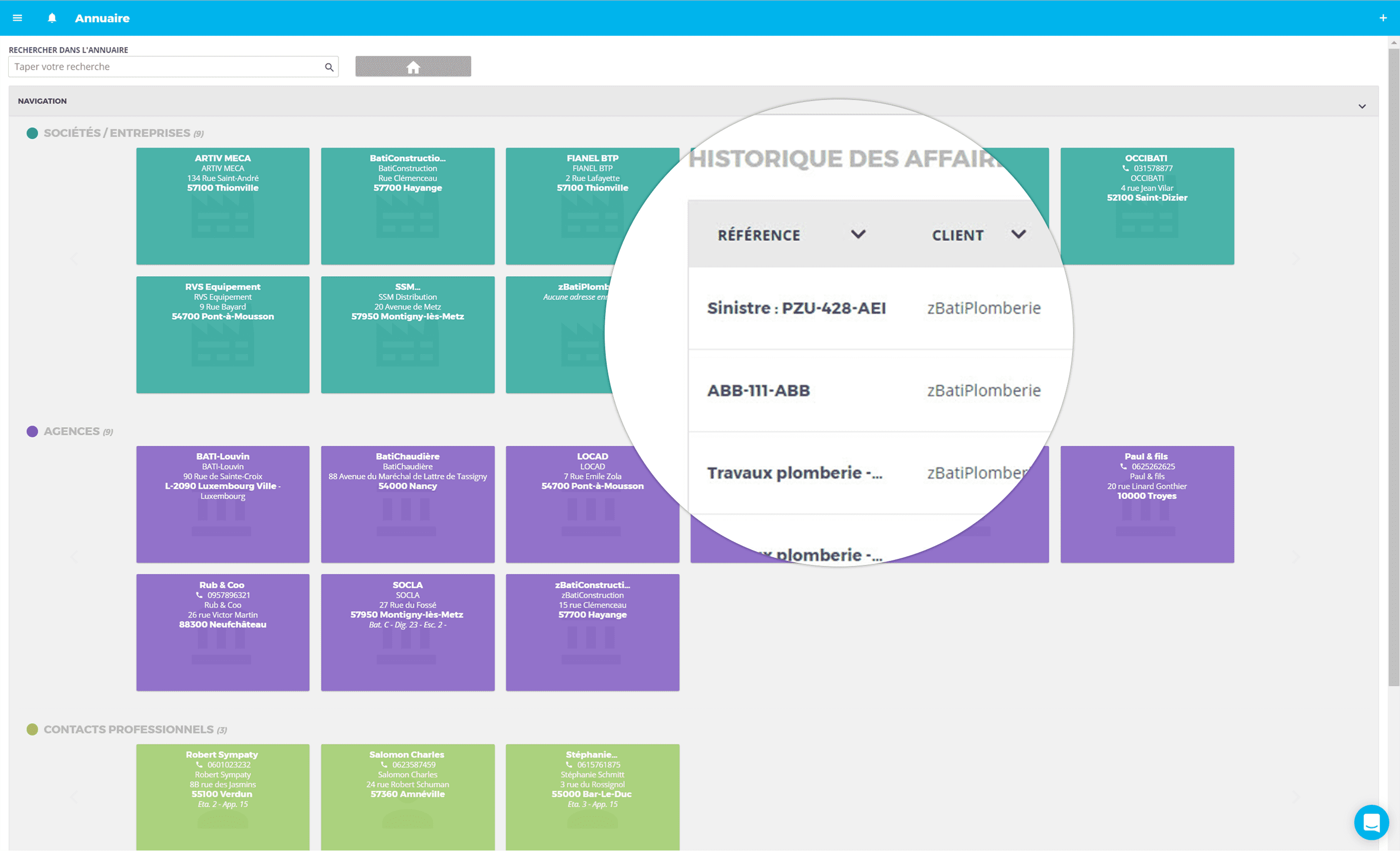This screenshot has height=851, width=1400.
Task: Click on Sinistre PZU-428-AEI affair
Action: (796, 307)
